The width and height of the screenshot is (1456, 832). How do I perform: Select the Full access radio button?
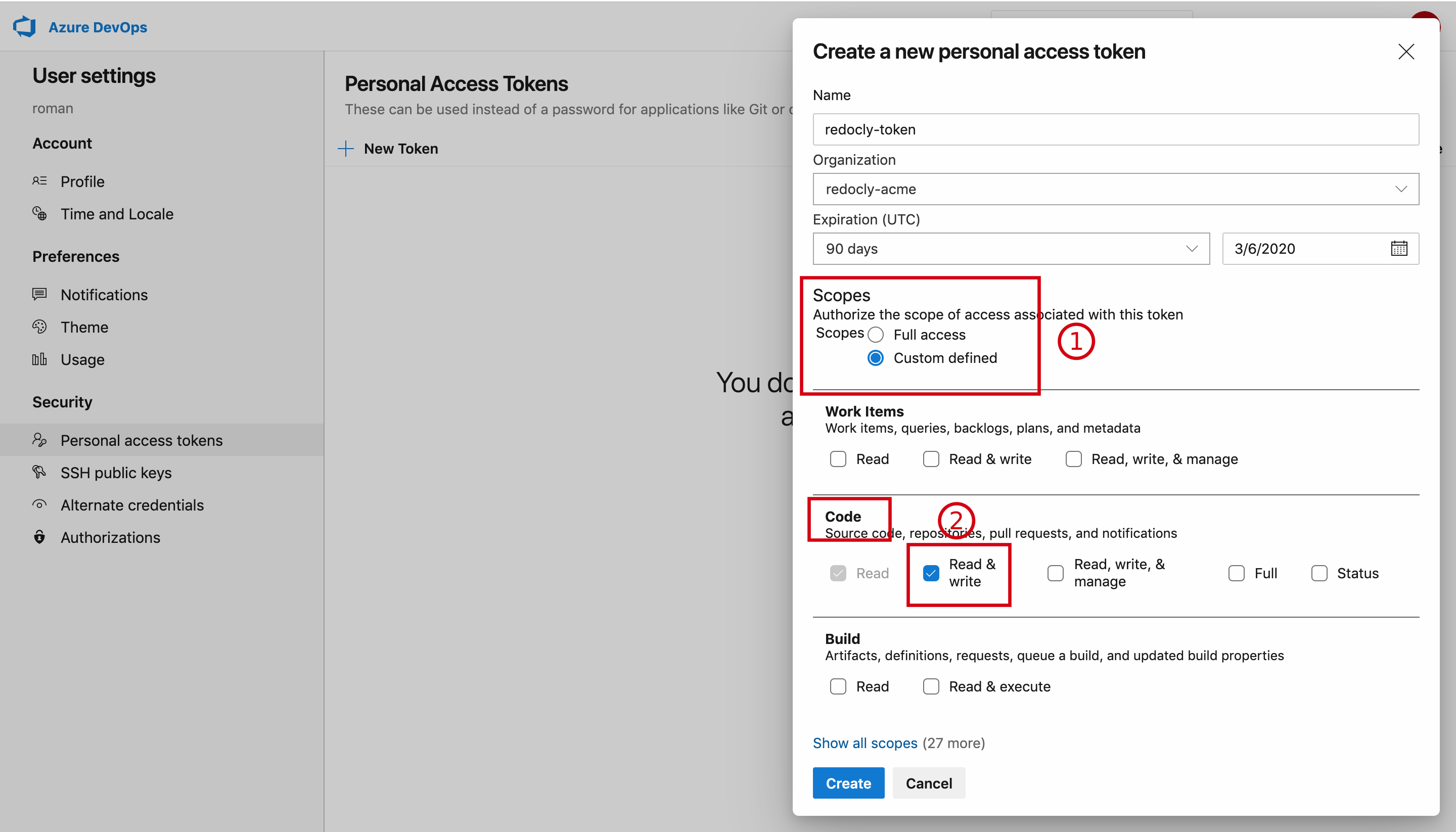pos(876,334)
